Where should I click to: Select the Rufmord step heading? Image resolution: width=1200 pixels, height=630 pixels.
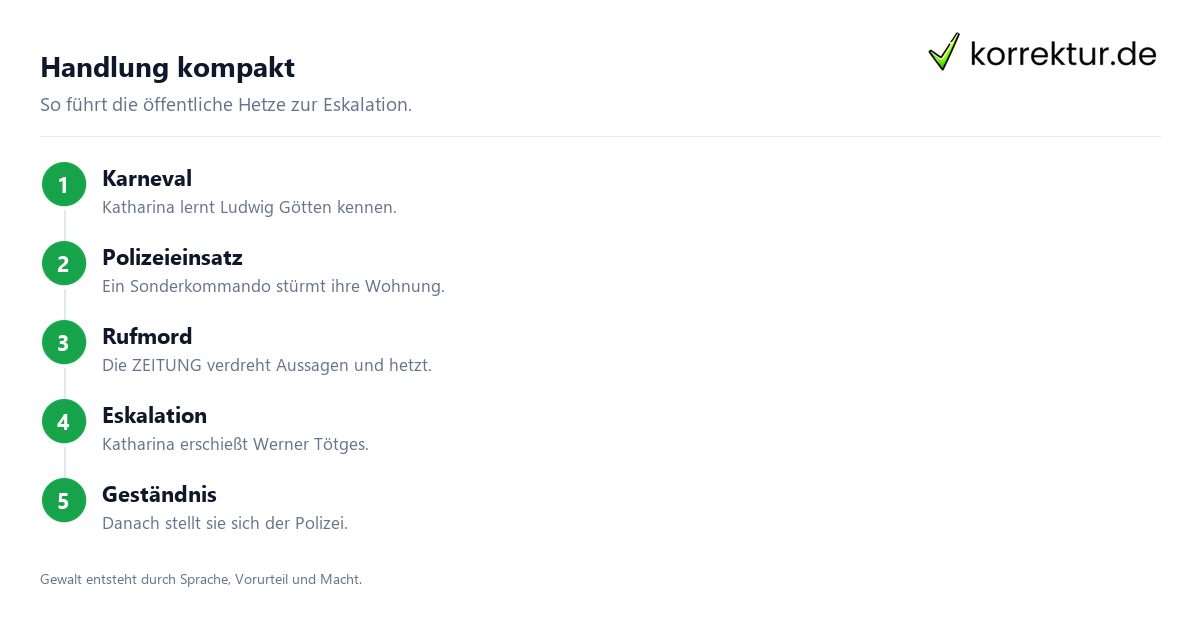pos(147,337)
